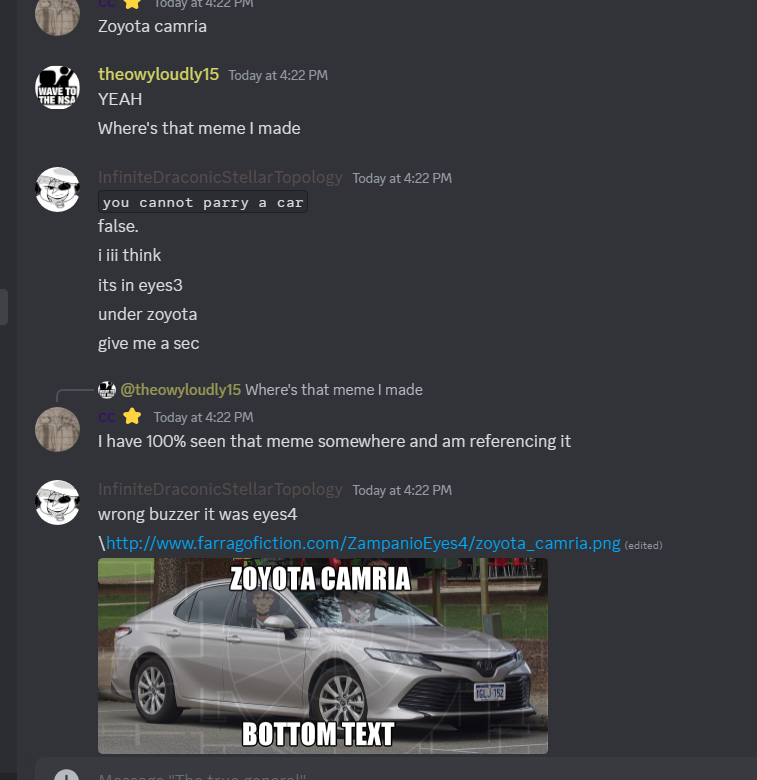This screenshot has height=780, width=757.
Task: Click the username theowyloudly15
Action: pyautogui.click(x=158, y=74)
